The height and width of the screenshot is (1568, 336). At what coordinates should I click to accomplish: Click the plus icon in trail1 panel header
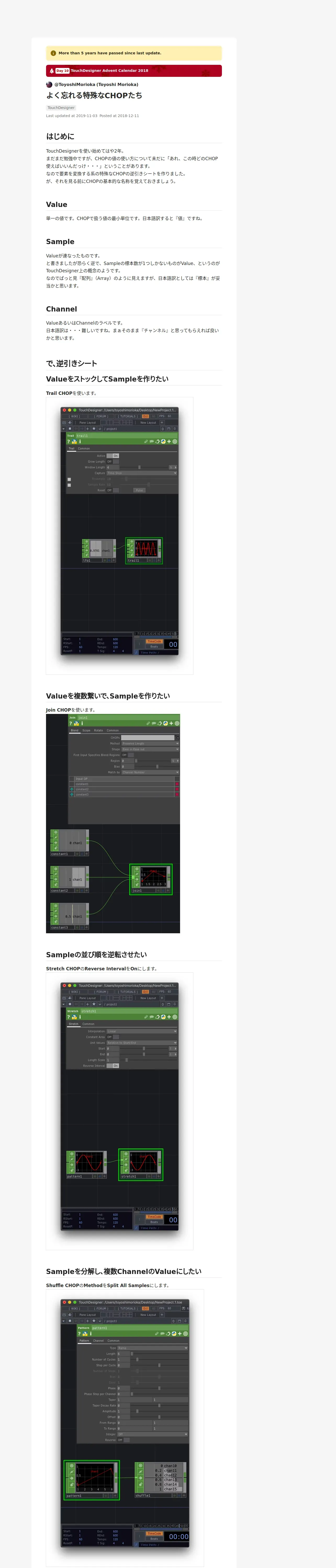[x=169, y=442]
